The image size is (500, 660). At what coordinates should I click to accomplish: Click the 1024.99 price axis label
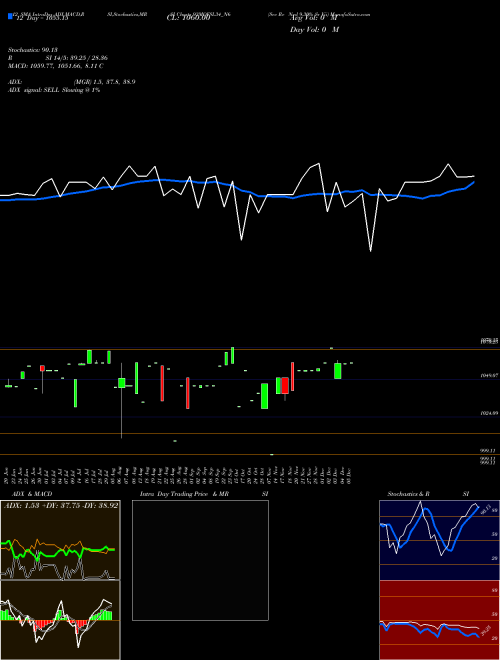point(489,413)
